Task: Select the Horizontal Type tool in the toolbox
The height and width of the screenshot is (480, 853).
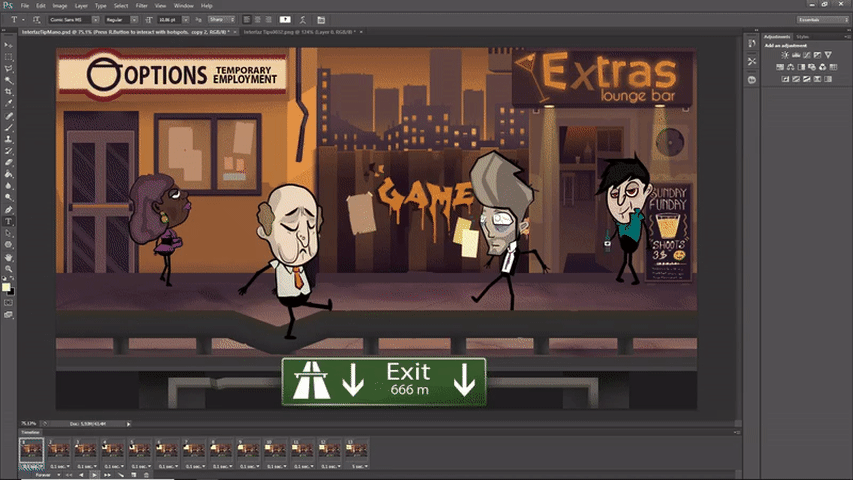Action: click(9, 221)
